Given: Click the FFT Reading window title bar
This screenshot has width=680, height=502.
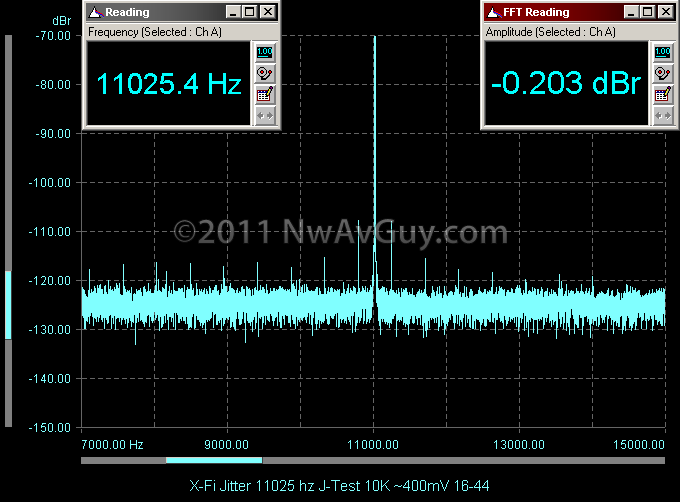Looking at the screenshot, I should (580, 12).
